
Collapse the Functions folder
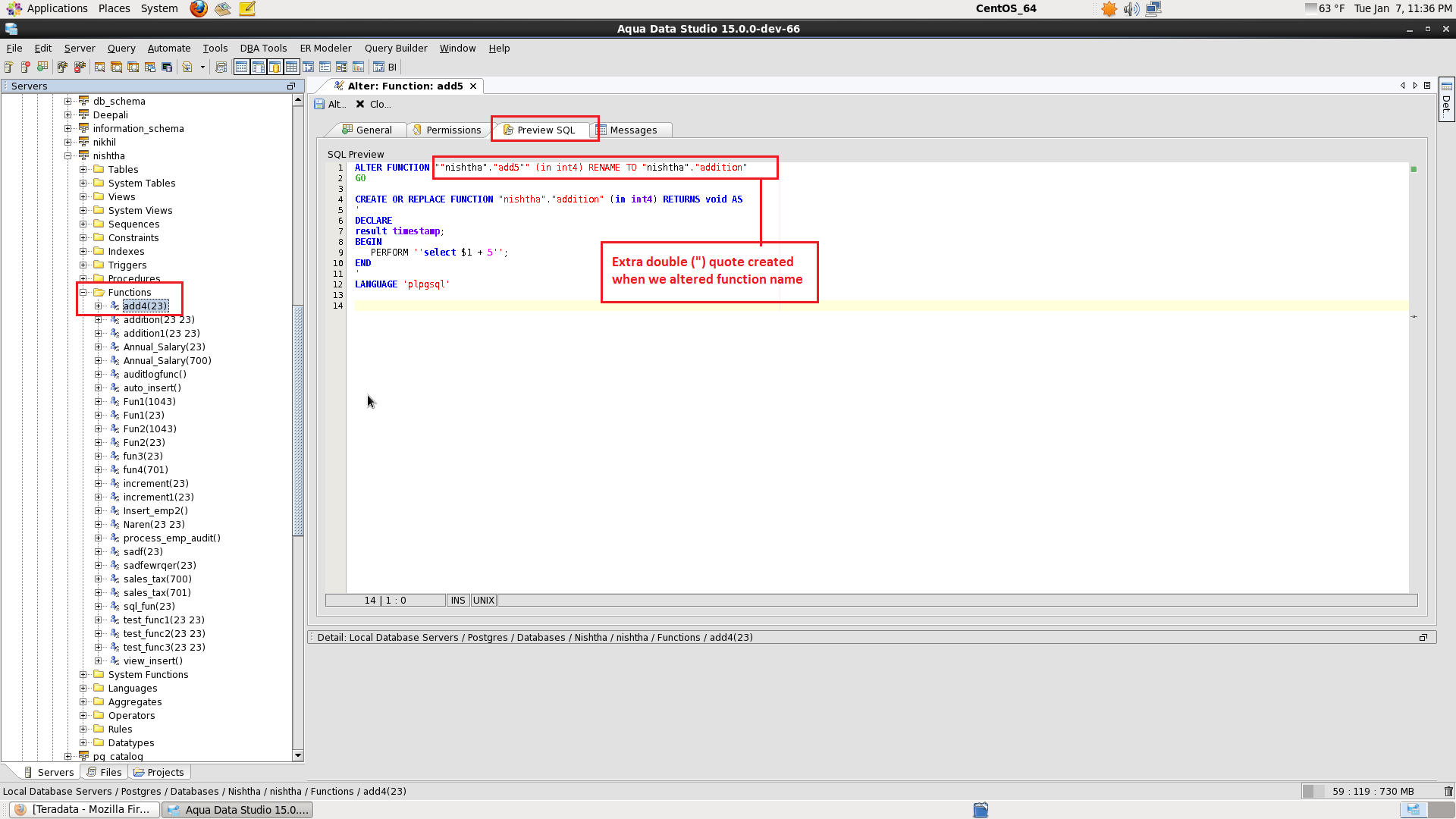point(83,293)
